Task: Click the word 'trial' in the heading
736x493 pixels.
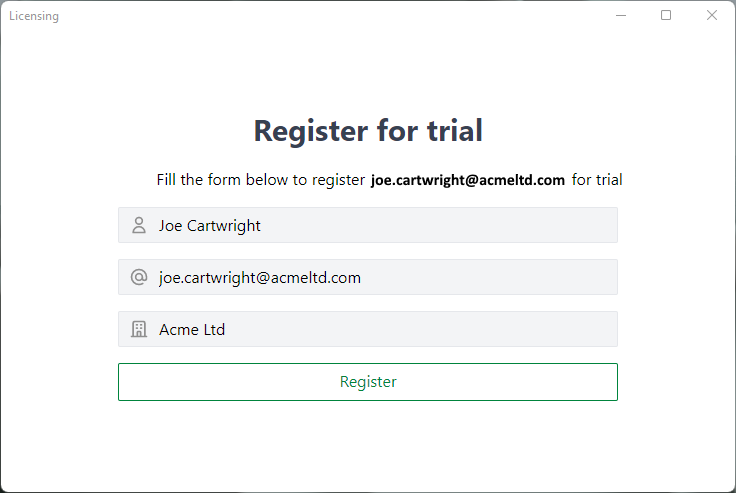Action: [455, 131]
